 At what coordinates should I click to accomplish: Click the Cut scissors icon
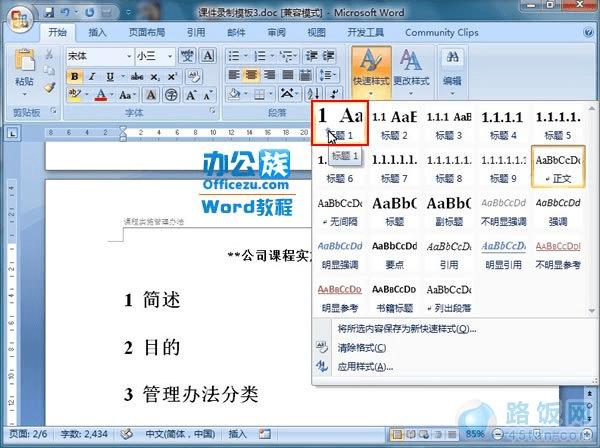(x=49, y=55)
